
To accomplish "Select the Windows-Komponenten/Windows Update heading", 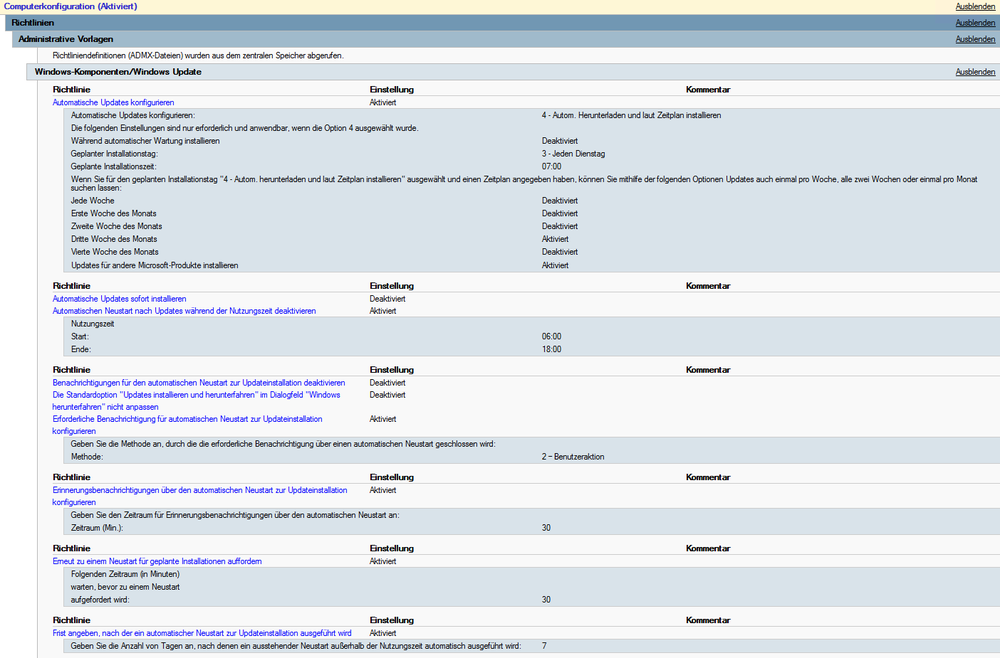I will click(x=118, y=72).
